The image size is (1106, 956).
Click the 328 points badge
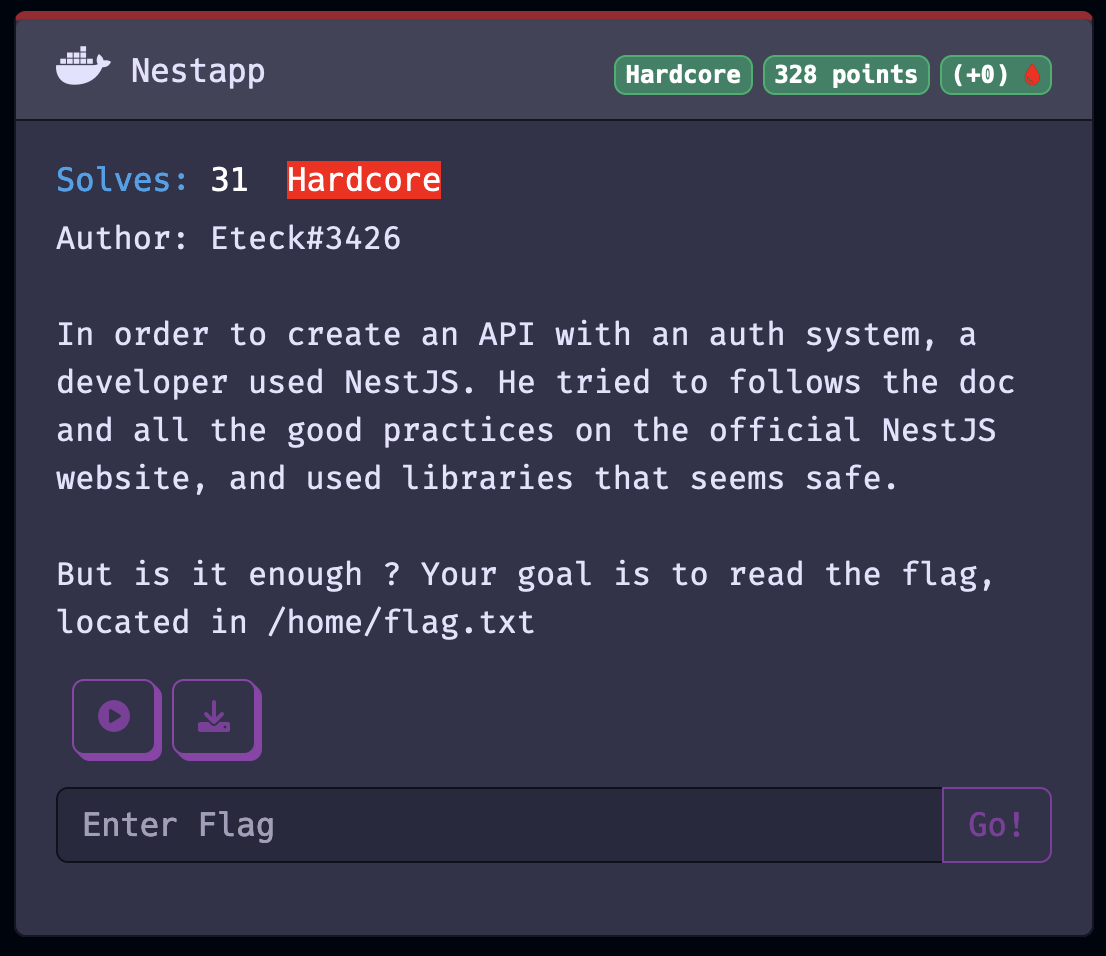pyautogui.click(x=846, y=75)
